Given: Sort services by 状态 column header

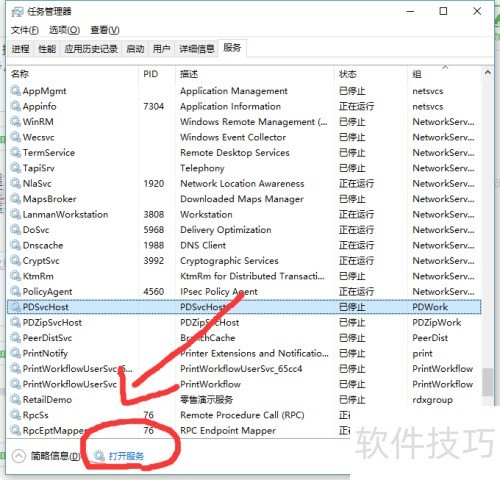Looking at the screenshot, I should tap(371, 74).
